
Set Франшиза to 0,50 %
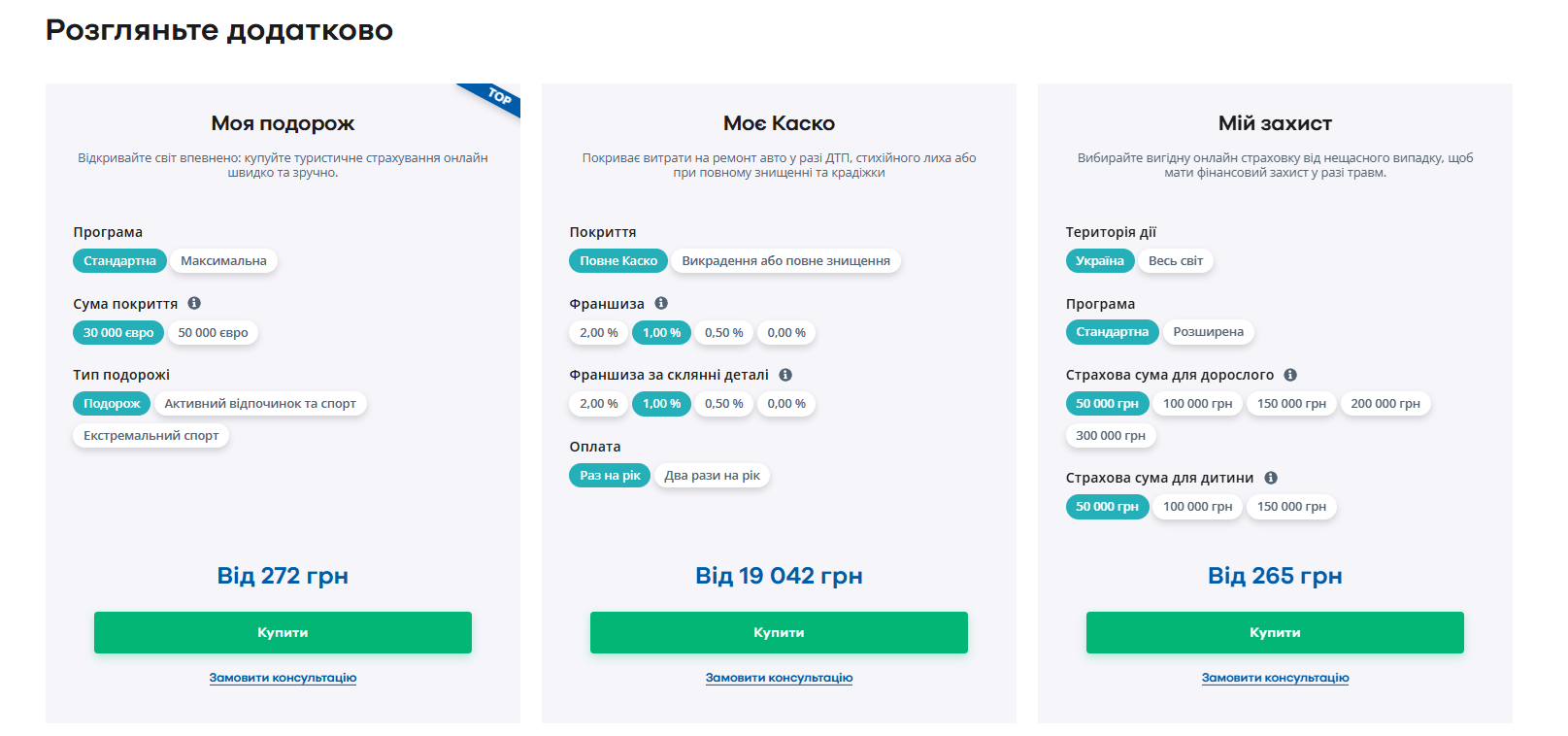point(723,333)
